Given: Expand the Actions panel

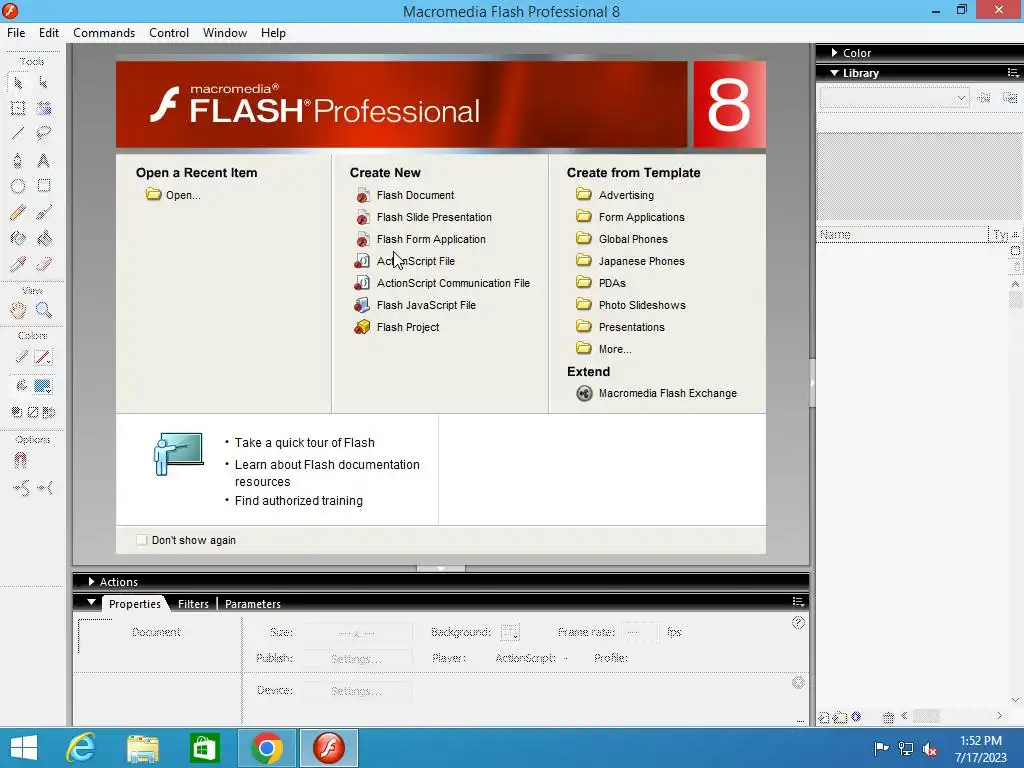Looking at the screenshot, I should (91, 582).
